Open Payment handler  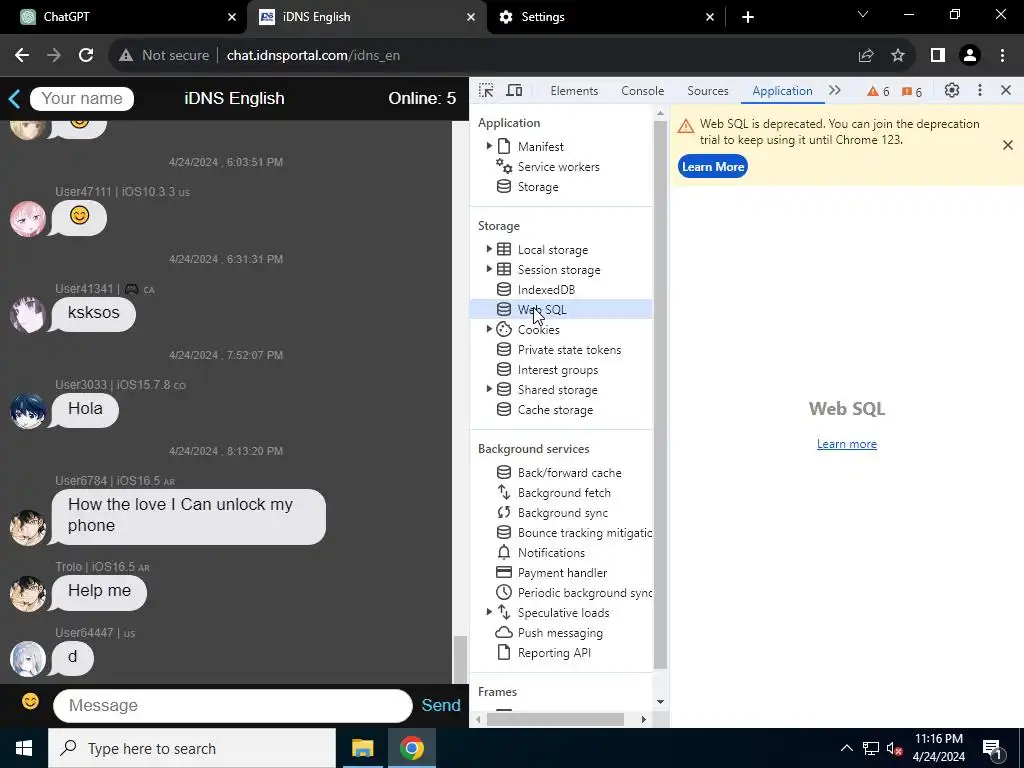[562, 573]
